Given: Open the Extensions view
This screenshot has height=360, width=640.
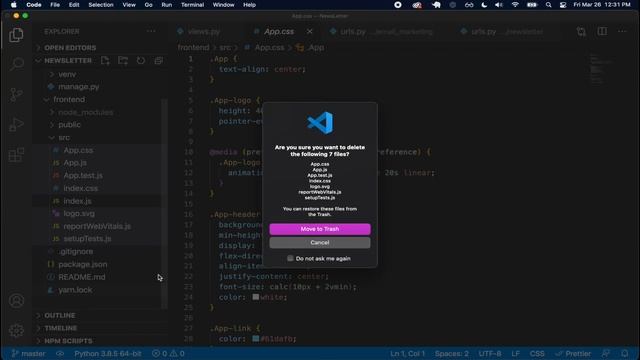Looking at the screenshot, I should pos(16,155).
